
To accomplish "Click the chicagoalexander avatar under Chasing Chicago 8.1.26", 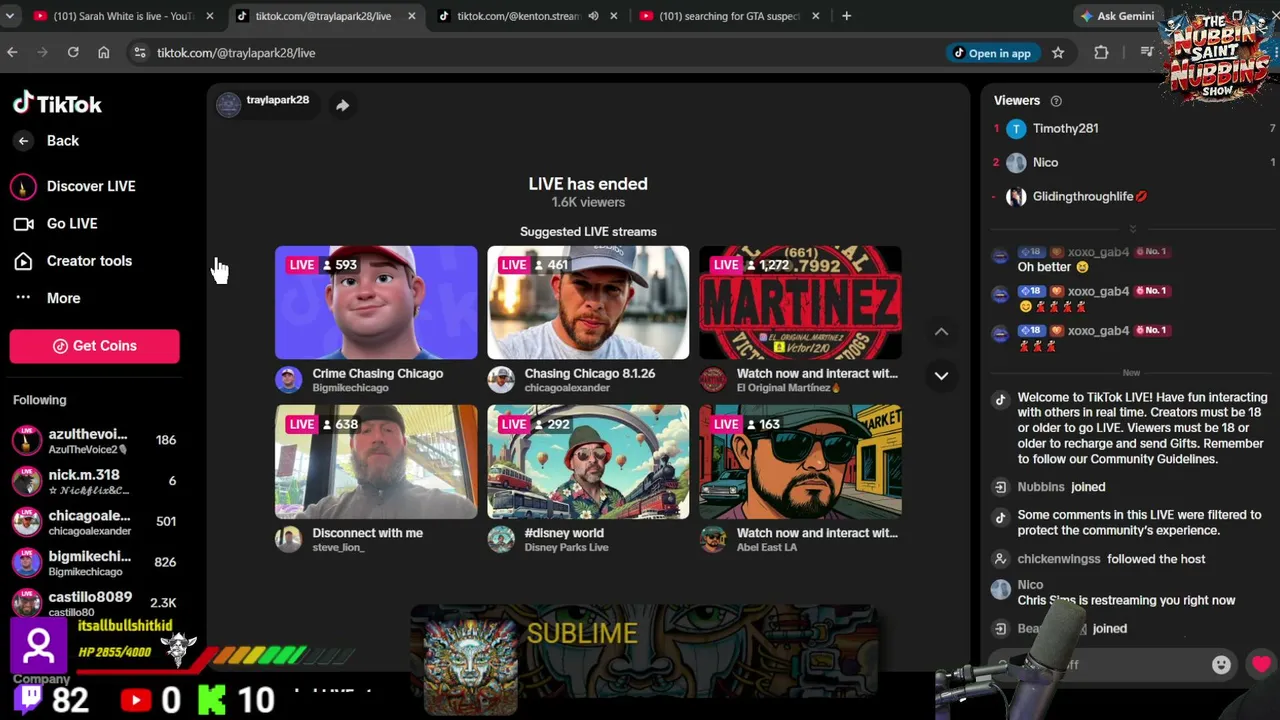I will tap(500, 380).
